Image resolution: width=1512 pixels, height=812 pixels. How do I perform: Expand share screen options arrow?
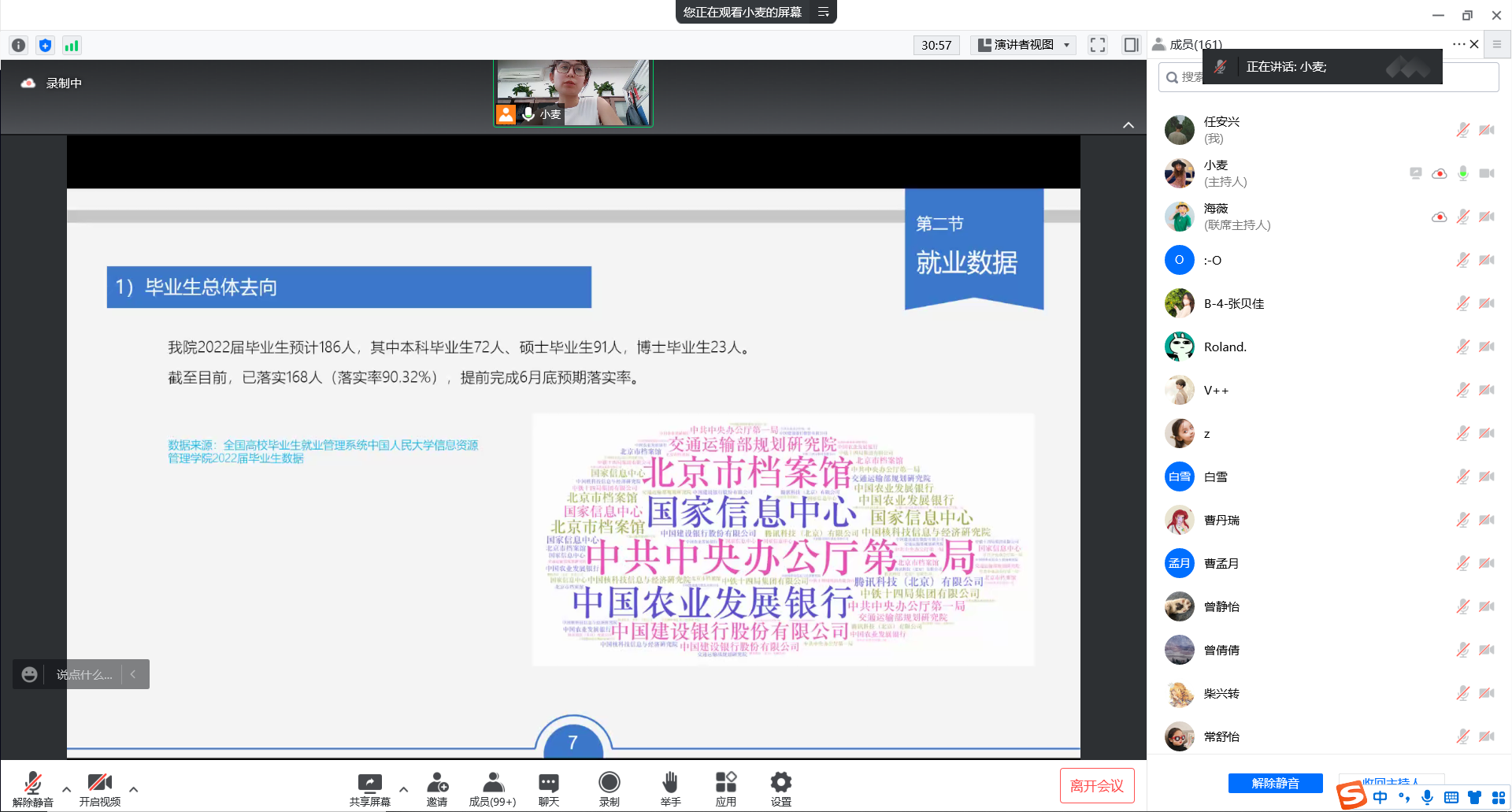click(403, 788)
